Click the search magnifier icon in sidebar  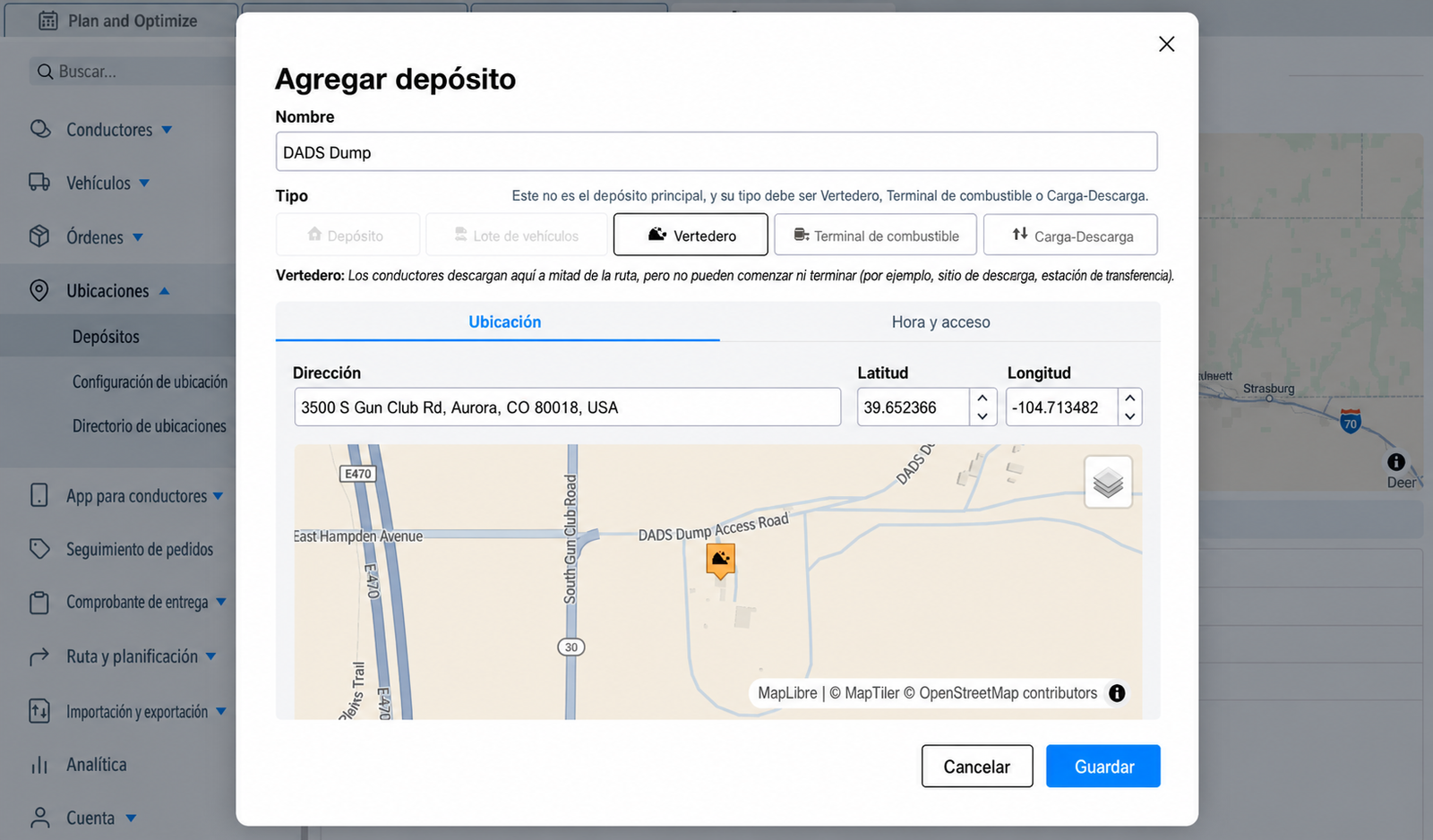45,72
